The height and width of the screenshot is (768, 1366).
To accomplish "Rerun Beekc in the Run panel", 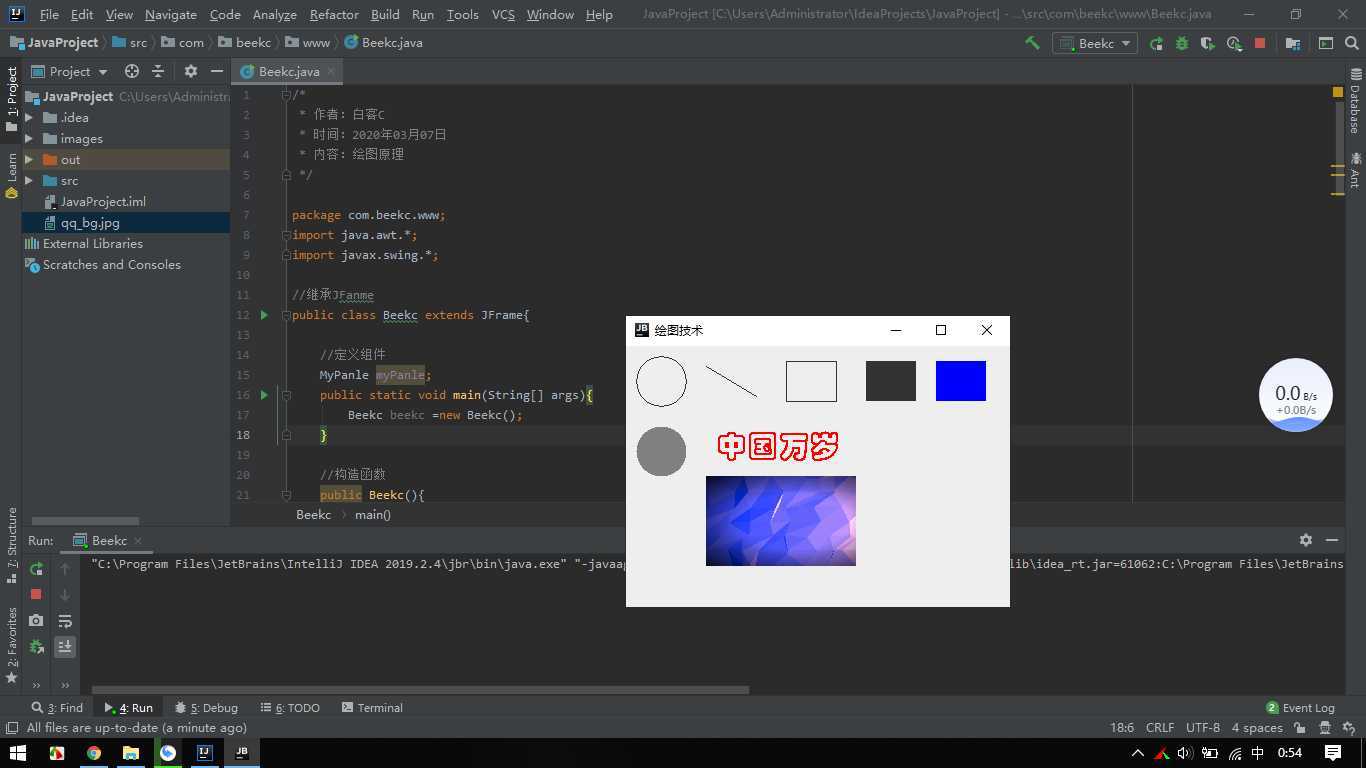I will click(36, 569).
